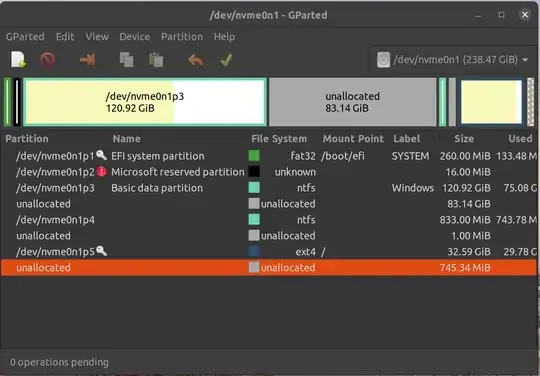Viewport: 540px width, 376px height.
Task: Close the GParted window
Action: tap(525, 15)
